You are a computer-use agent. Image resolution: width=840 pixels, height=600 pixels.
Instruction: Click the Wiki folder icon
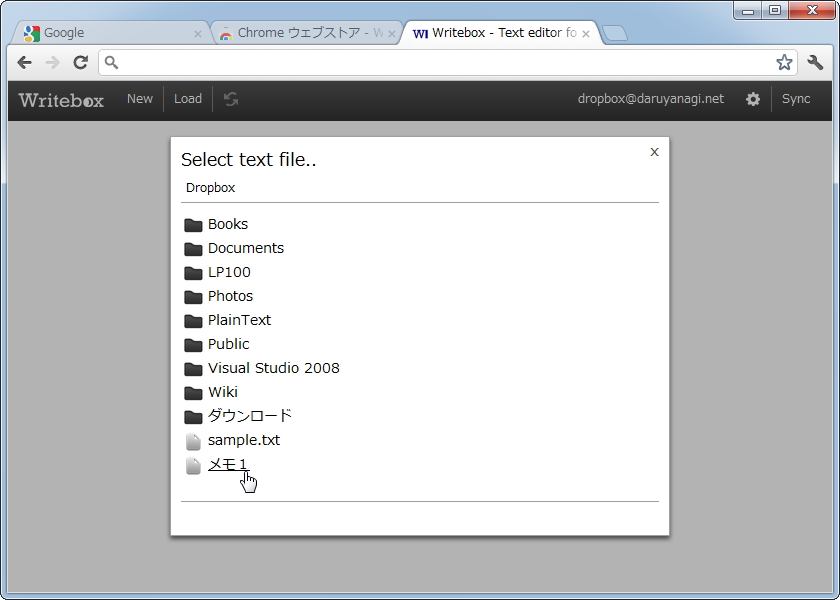(193, 393)
